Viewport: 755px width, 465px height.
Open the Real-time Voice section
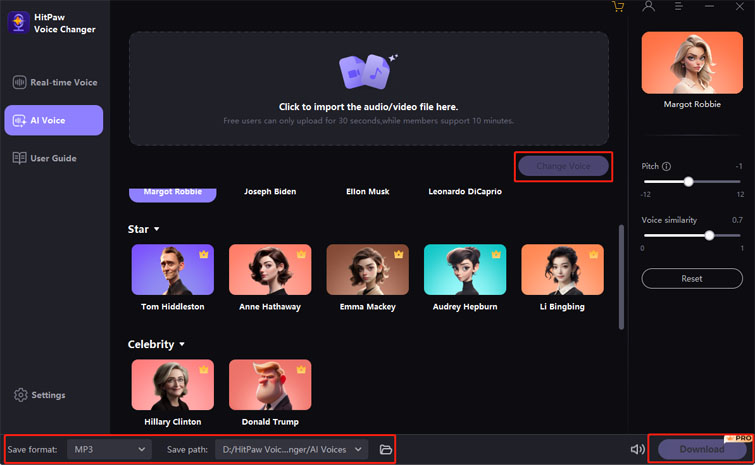55,82
